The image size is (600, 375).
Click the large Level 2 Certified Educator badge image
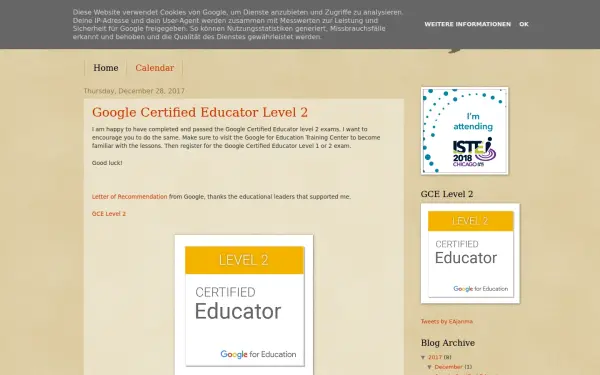tap(244, 305)
